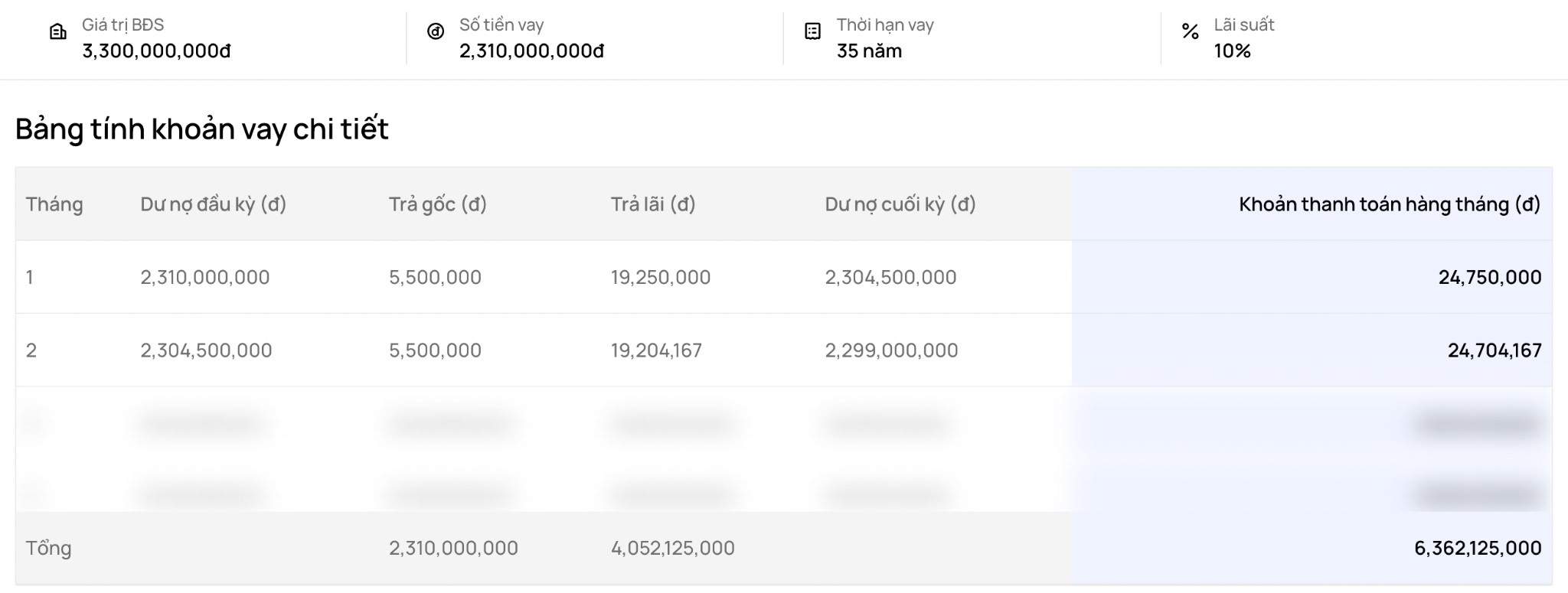Click the Bảng tính khoản vay chi tiết heading
The image size is (1568, 593).
(202, 129)
